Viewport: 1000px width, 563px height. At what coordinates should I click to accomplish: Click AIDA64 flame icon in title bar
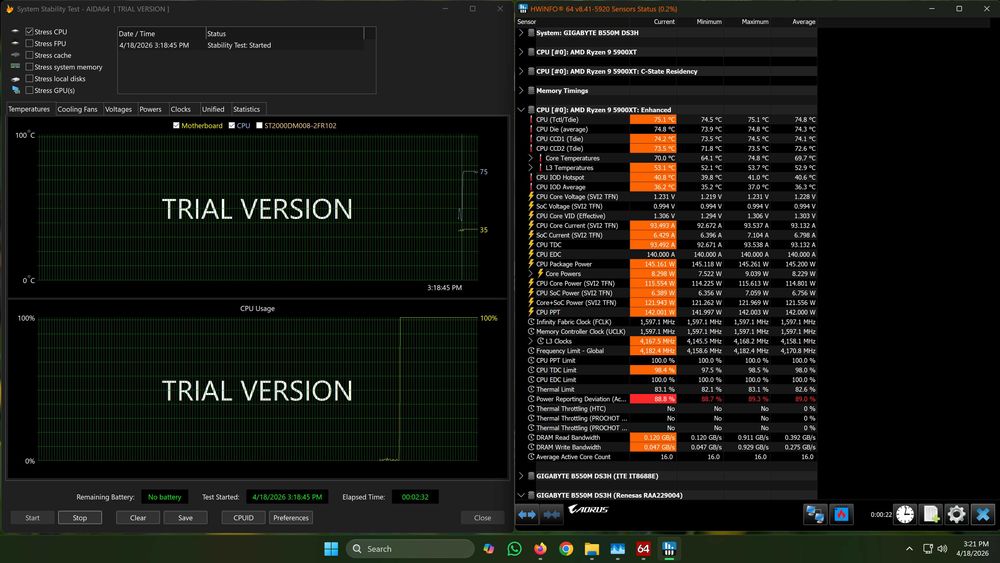click(9, 9)
